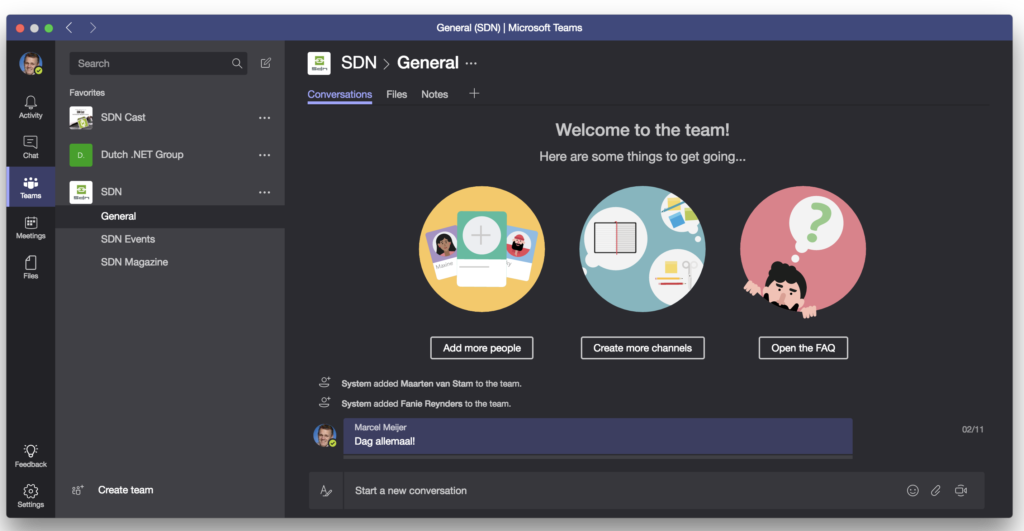The width and height of the screenshot is (1024, 531).
Task: Select the SDN Events channel
Action: tap(128, 239)
